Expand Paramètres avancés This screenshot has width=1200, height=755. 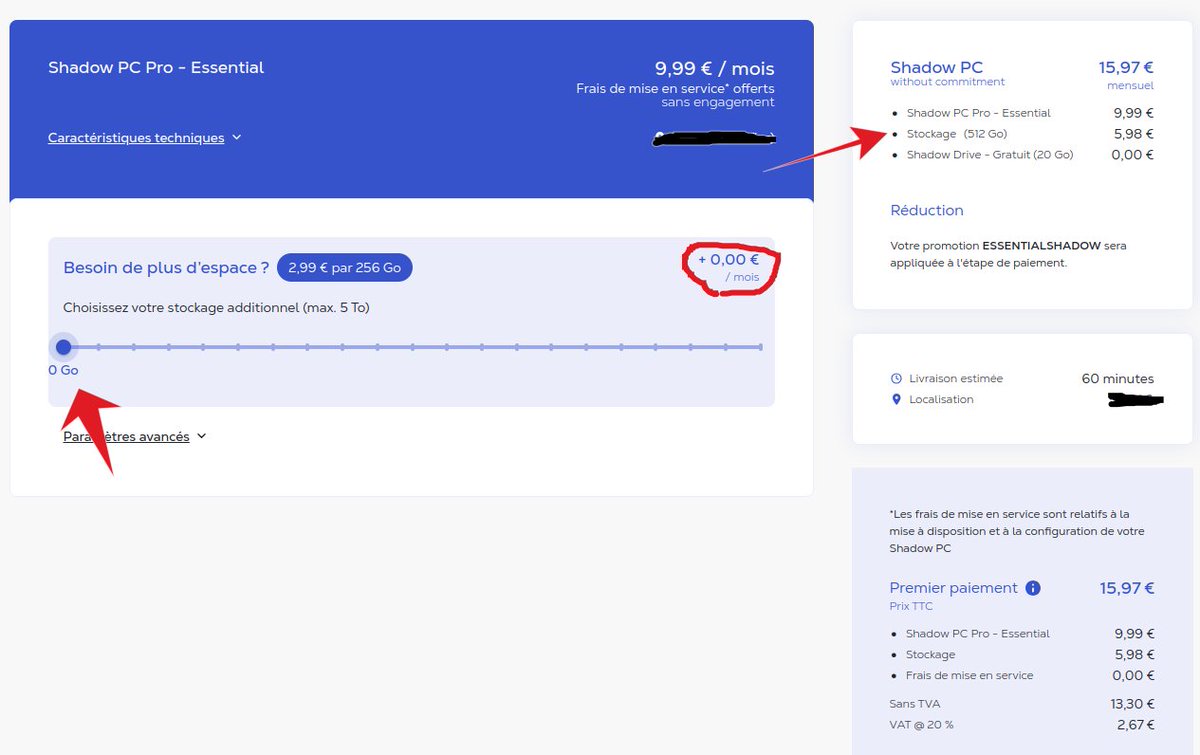coord(126,437)
